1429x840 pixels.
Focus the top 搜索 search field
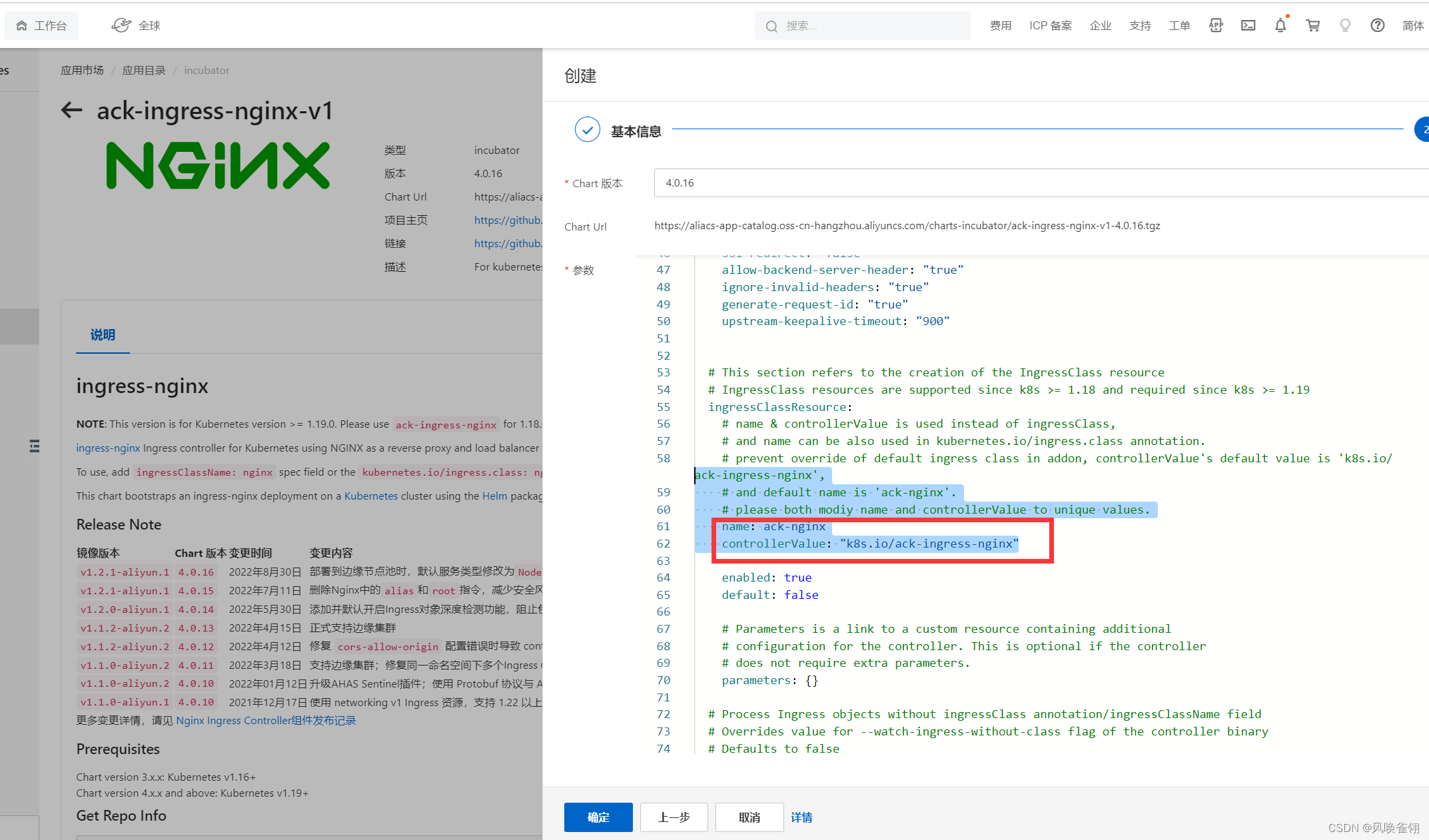863,26
